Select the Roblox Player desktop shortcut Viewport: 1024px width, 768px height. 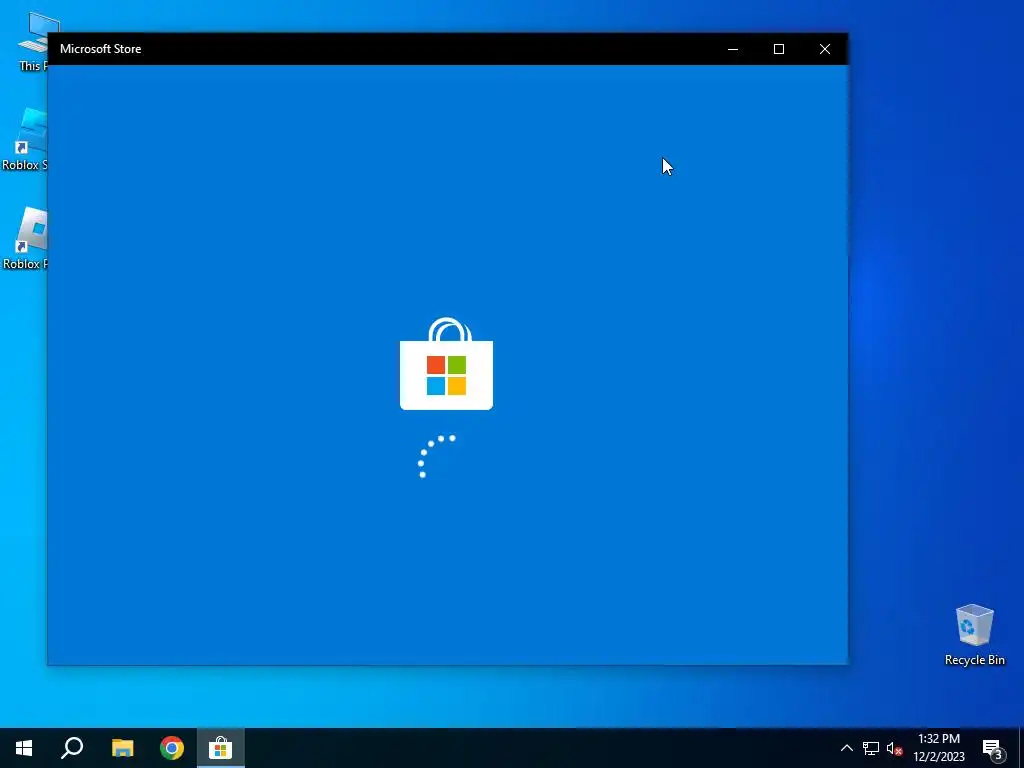pyautogui.click(x=25, y=238)
